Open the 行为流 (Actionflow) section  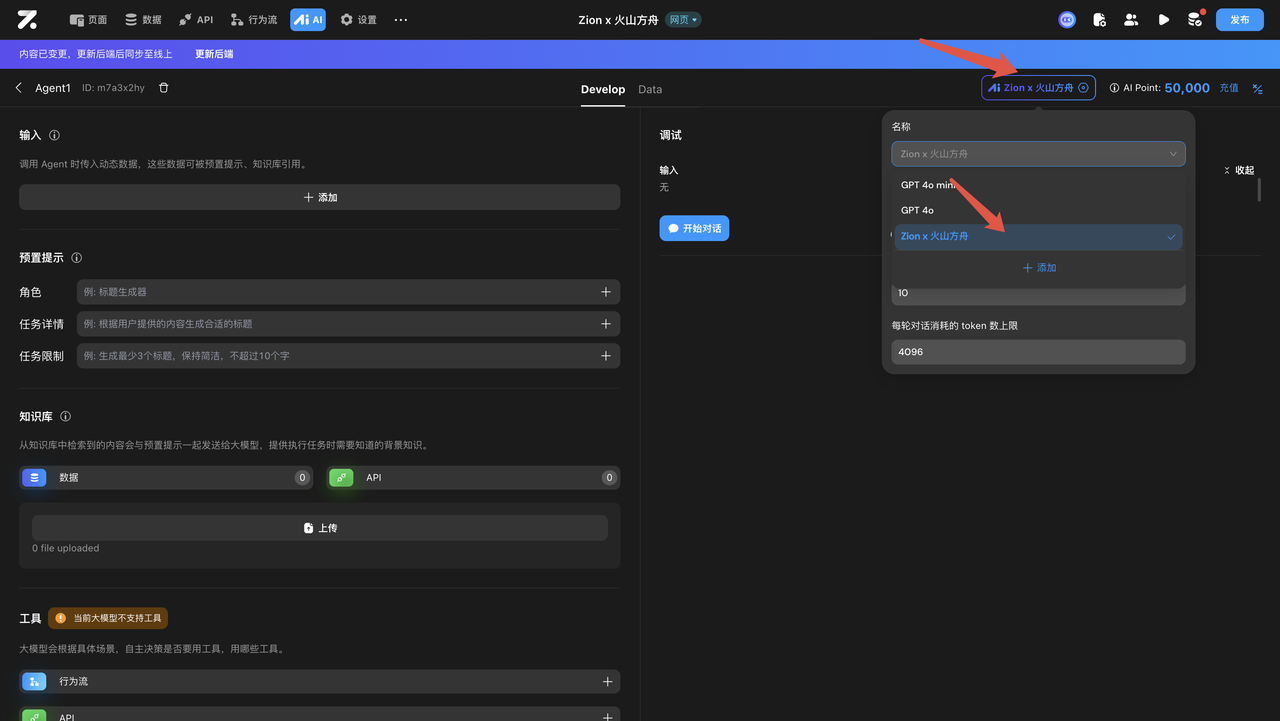pos(254,19)
